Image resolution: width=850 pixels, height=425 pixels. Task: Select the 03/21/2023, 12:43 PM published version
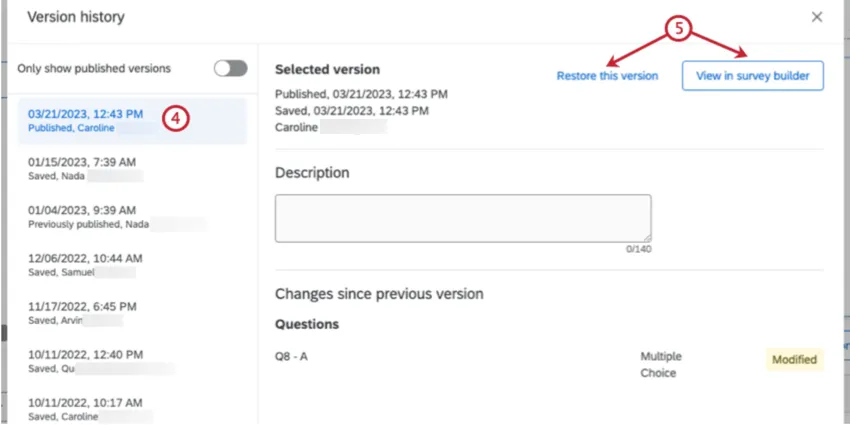point(85,114)
